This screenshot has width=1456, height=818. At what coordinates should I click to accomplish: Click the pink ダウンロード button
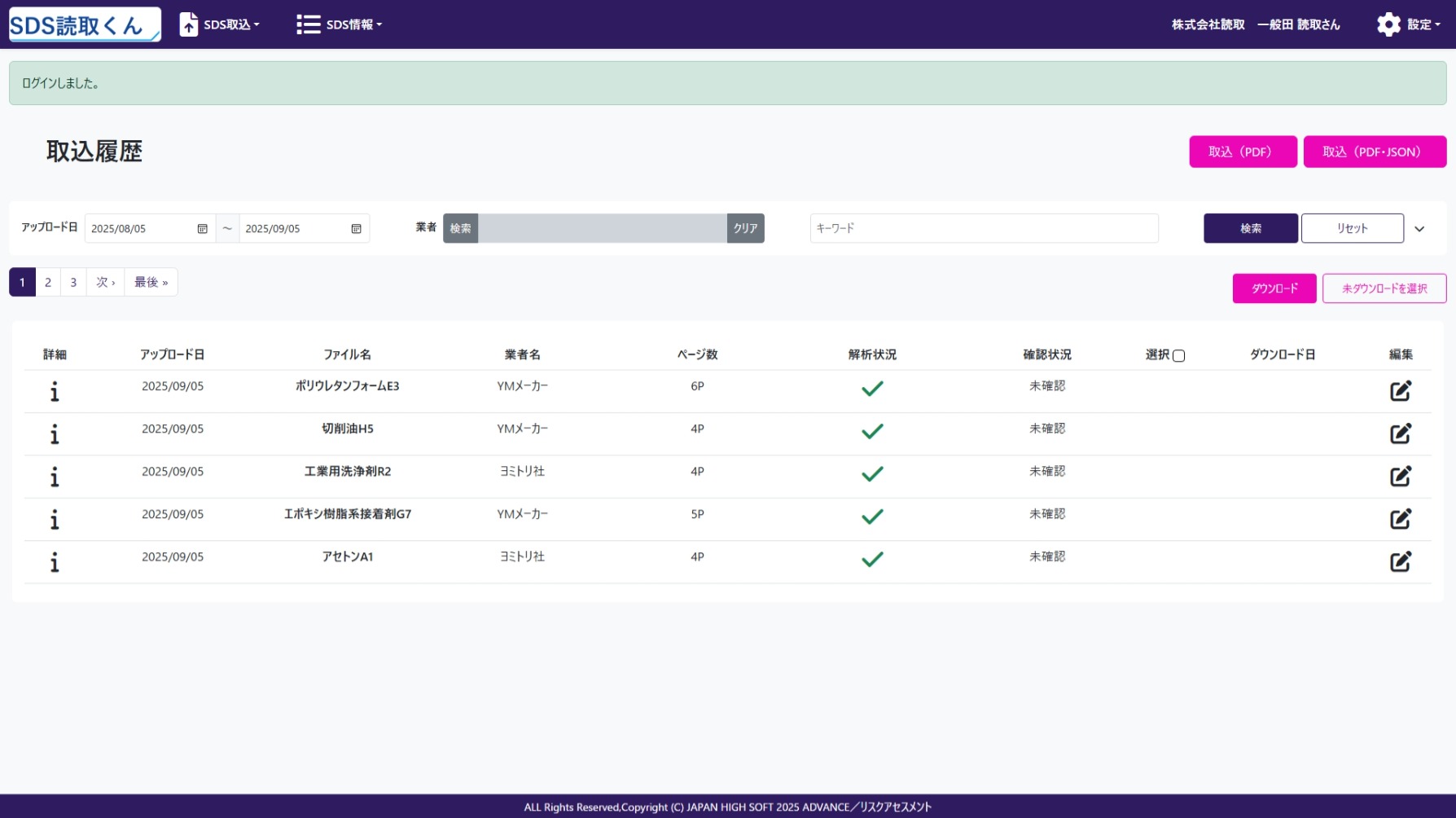[x=1274, y=288]
